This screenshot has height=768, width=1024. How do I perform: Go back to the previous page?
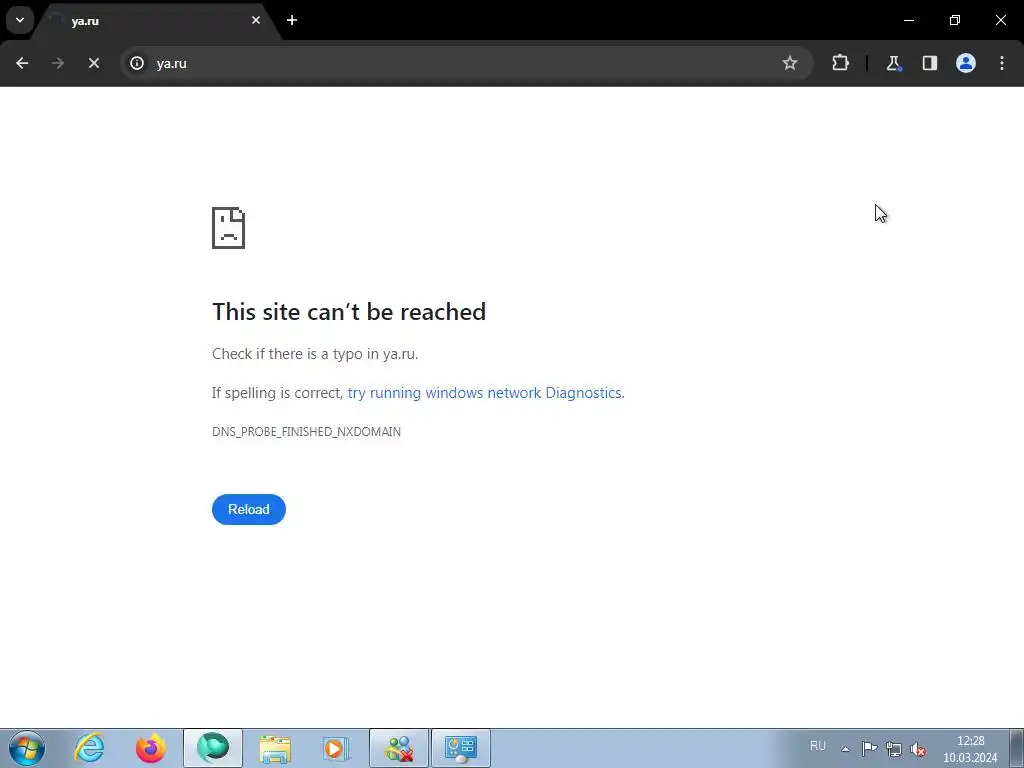[22, 63]
